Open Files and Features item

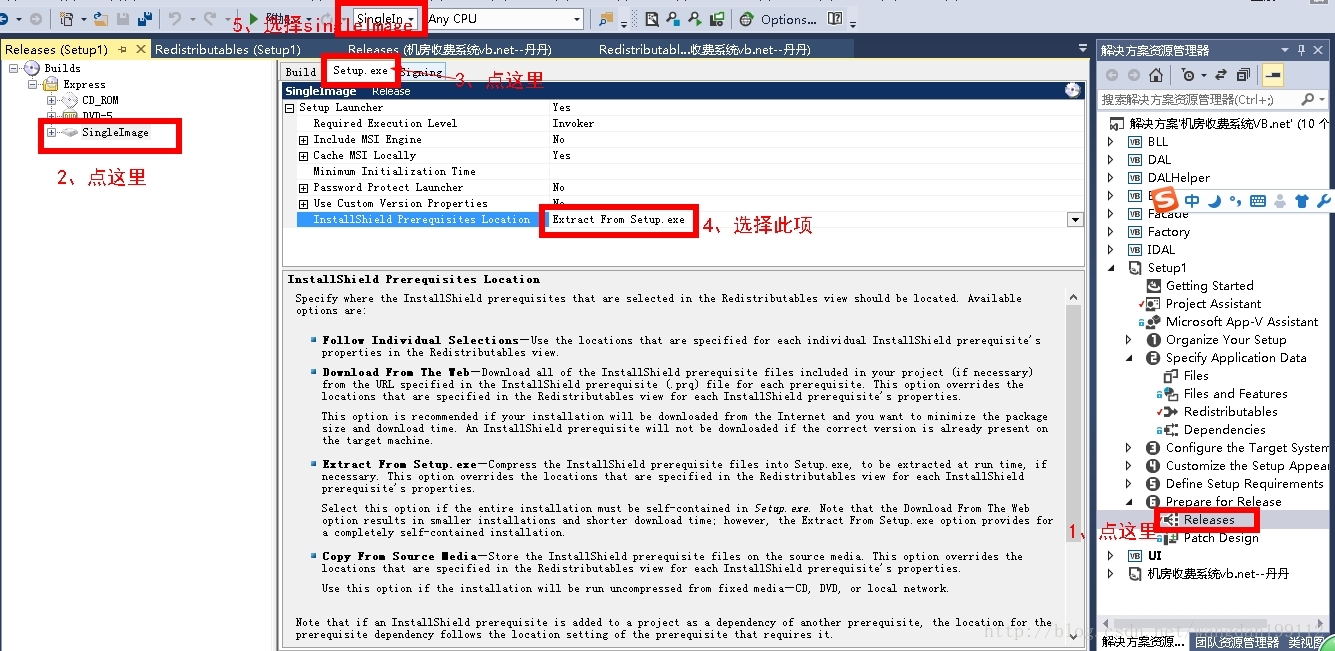coord(1235,394)
